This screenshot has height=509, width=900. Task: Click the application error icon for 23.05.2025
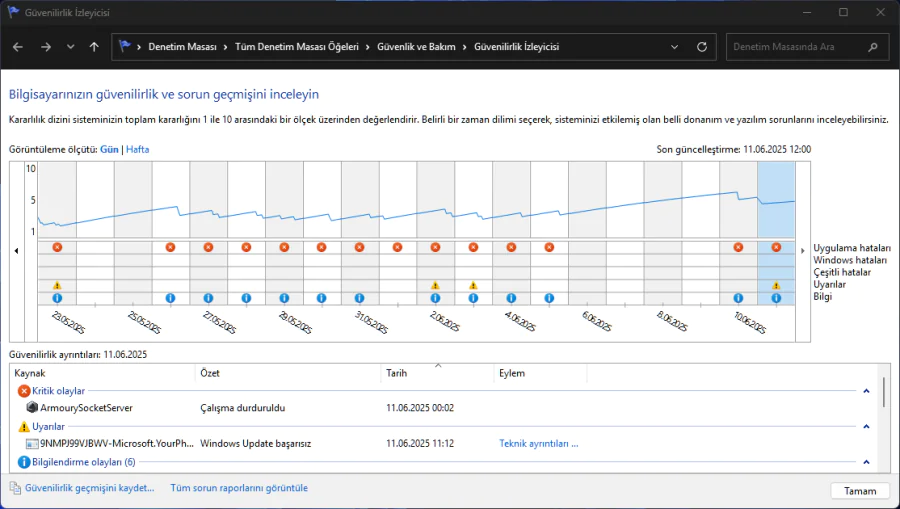57,247
